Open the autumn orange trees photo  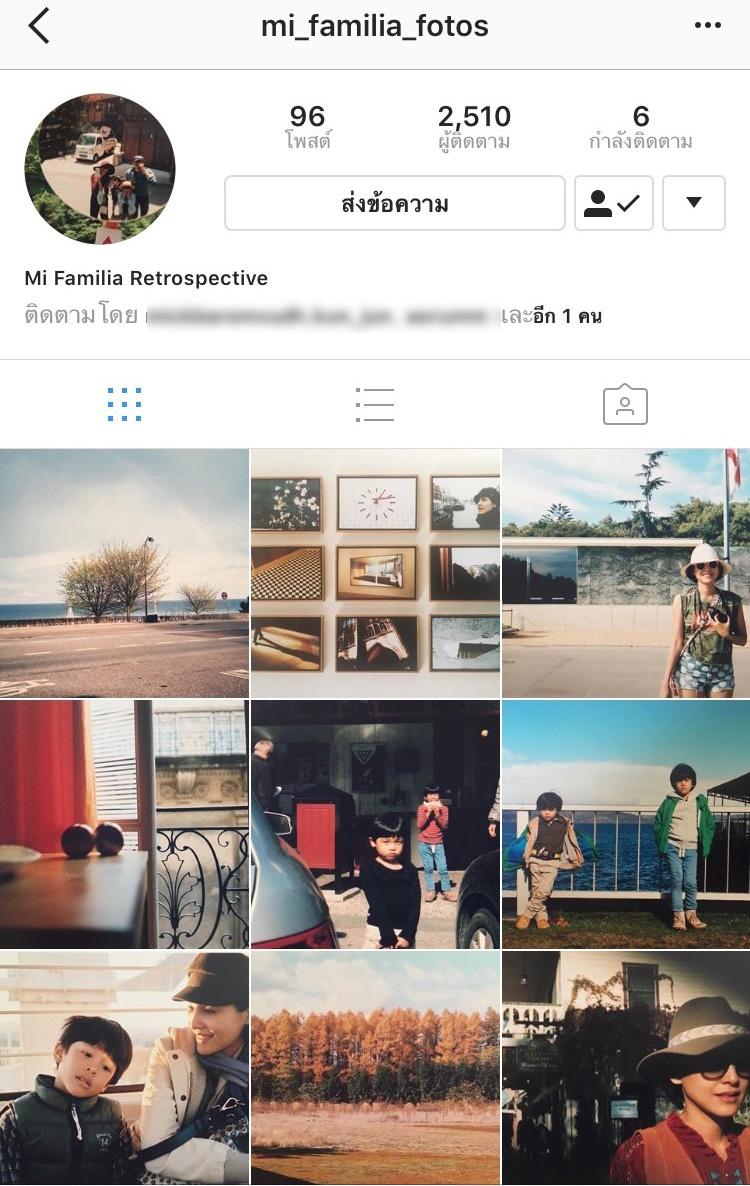tap(375, 1068)
